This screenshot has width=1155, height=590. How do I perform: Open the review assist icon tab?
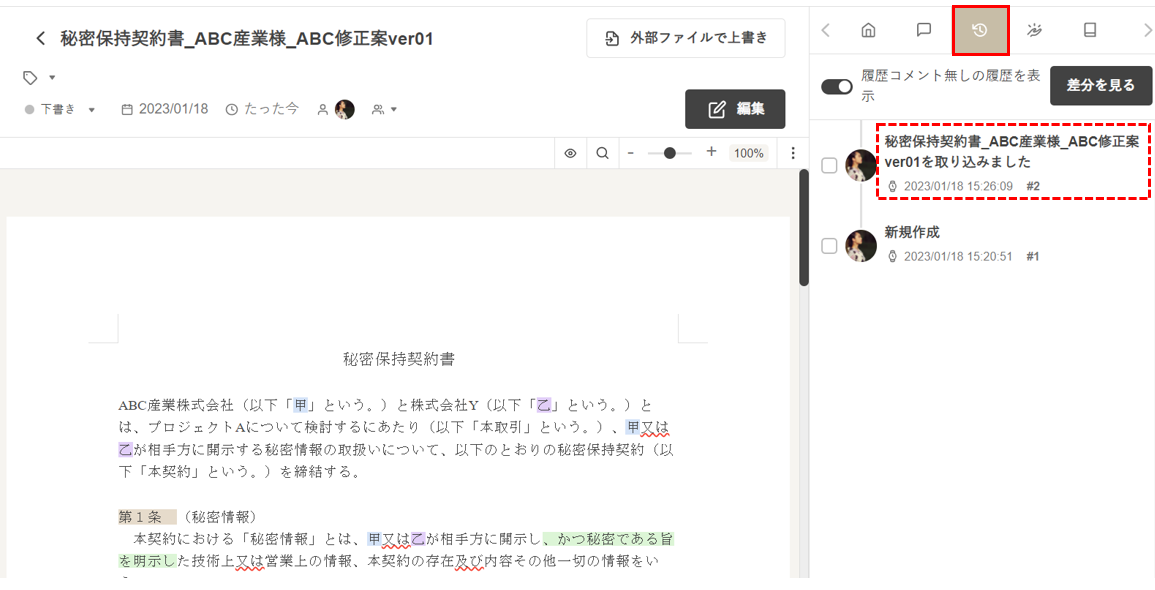pos(1035,30)
